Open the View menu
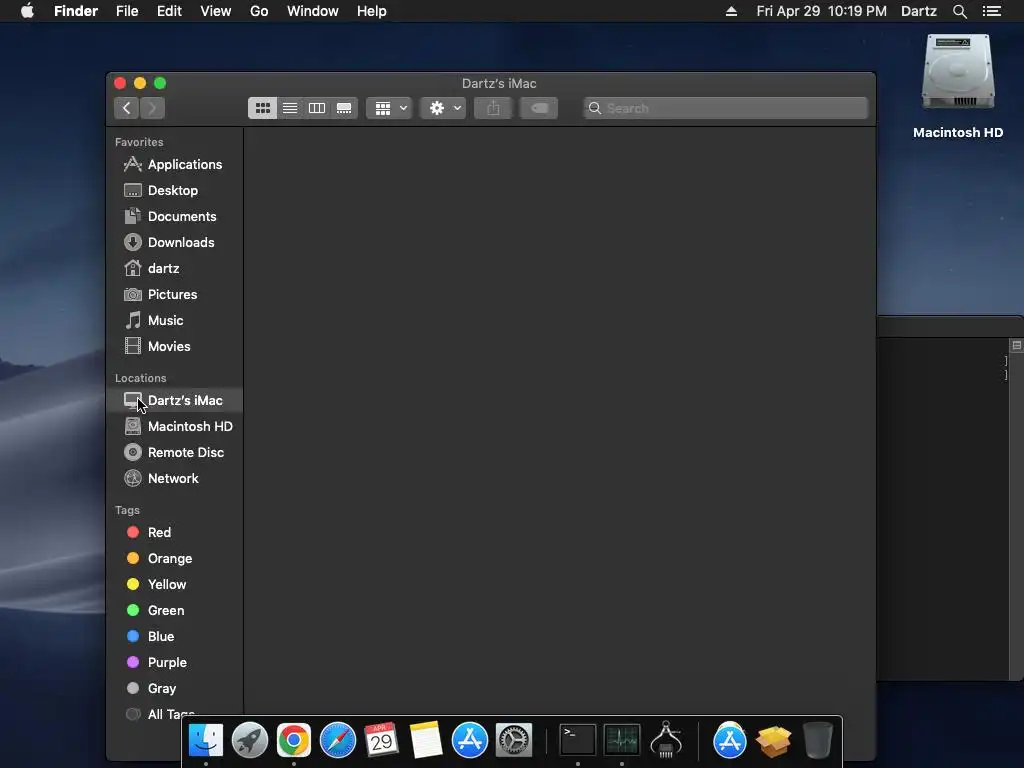The height and width of the screenshot is (768, 1024). [x=216, y=11]
